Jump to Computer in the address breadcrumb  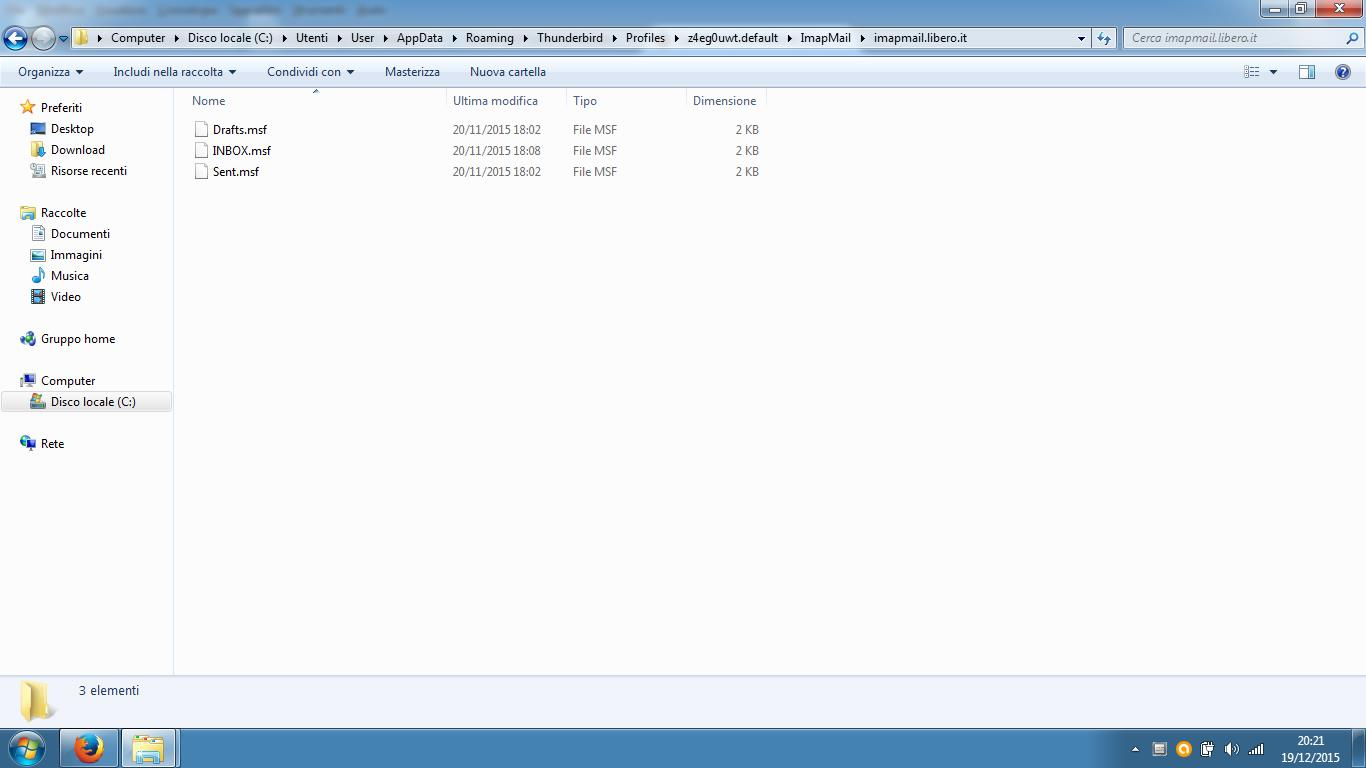[x=138, y=38]
